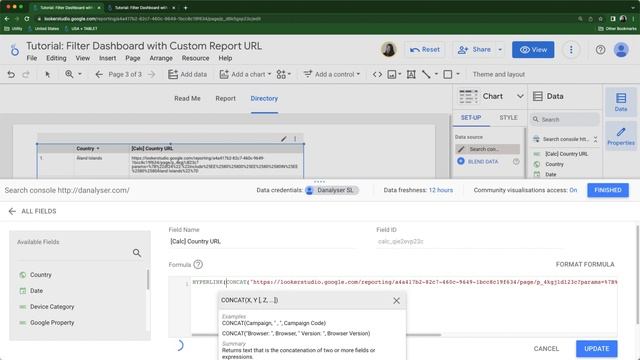The height and width of the screenshot is (360, 640).
Task: Click the 12 hours data freshness link
Action: tap(441, 190)
